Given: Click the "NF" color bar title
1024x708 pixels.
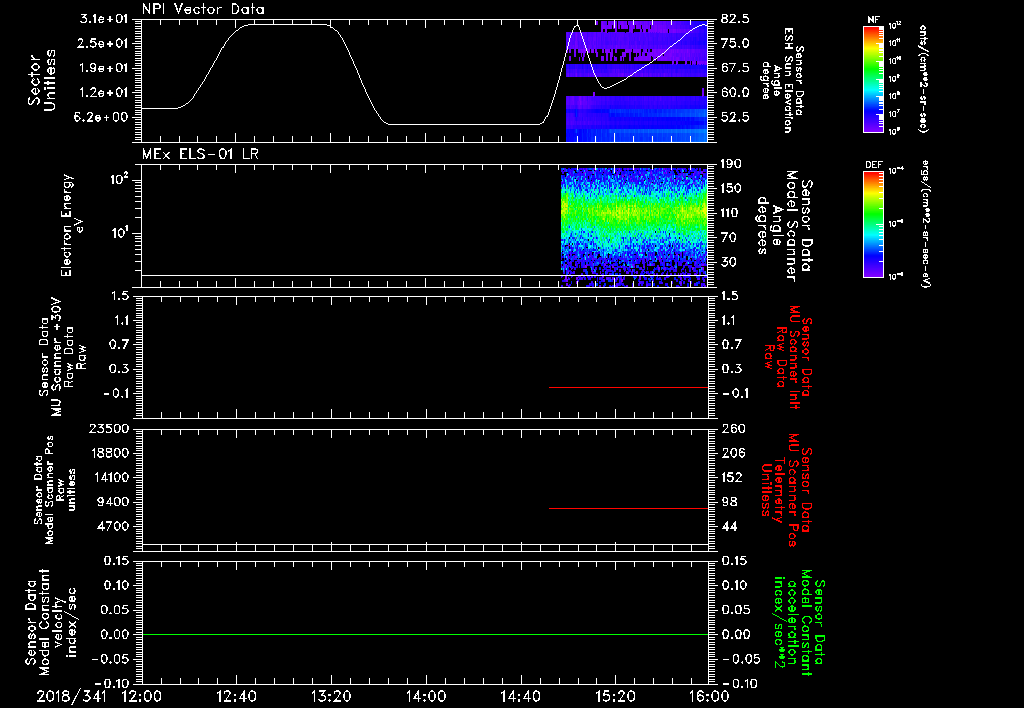Looking at the screenshot, I should click(874, 20).
